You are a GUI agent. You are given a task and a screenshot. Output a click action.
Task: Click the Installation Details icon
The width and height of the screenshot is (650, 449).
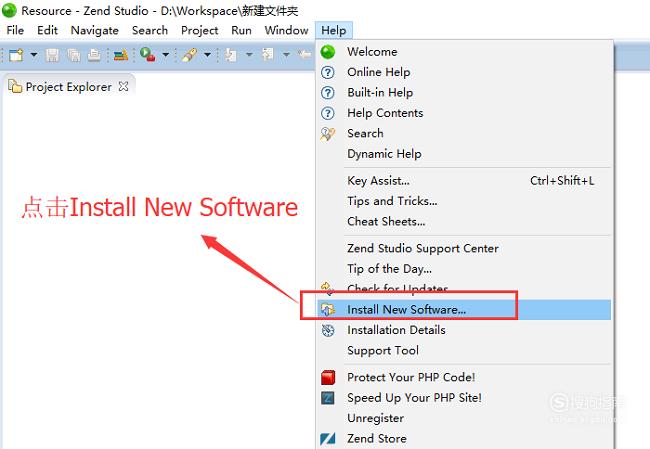[x=328, y=330]
